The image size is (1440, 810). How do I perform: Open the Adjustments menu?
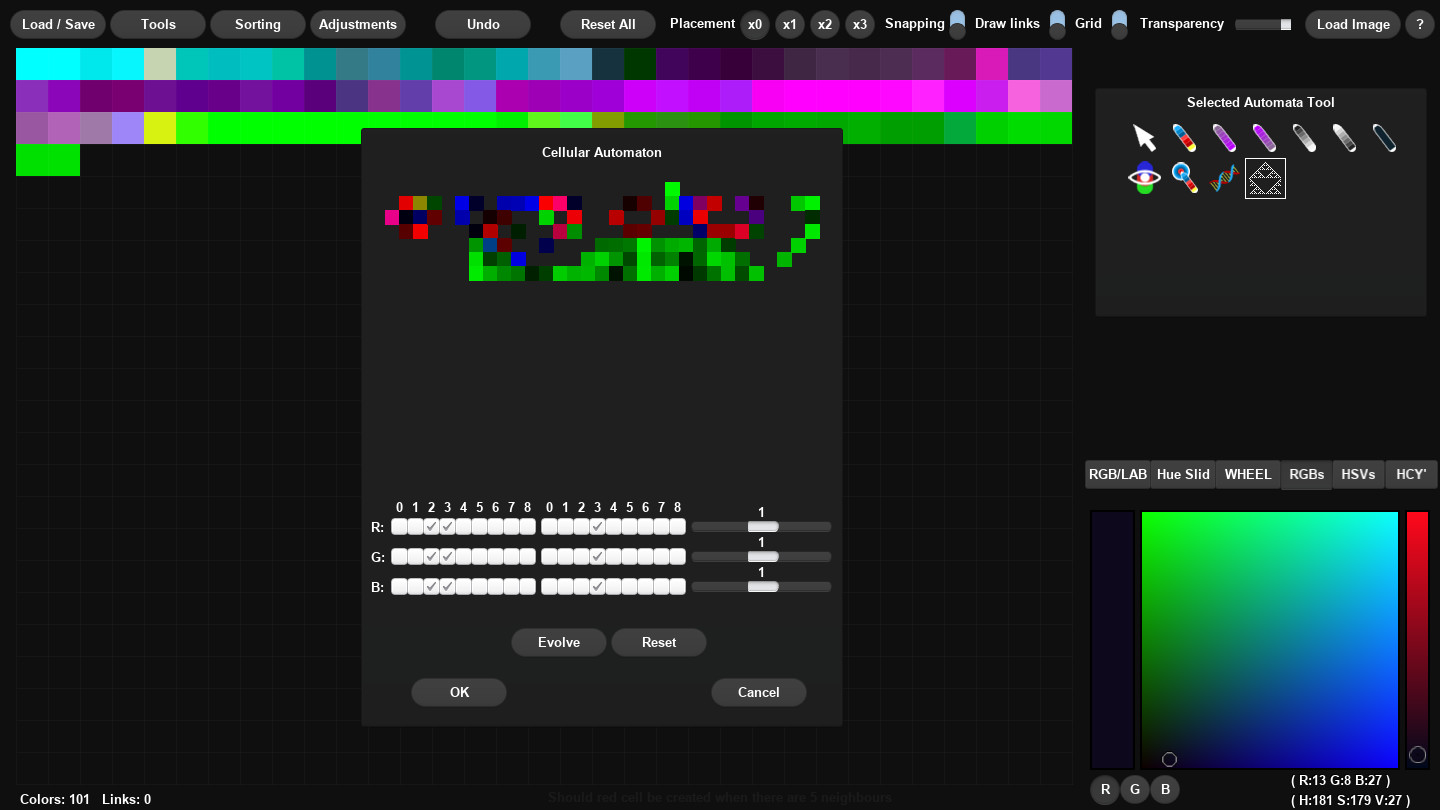coord(358,24)
